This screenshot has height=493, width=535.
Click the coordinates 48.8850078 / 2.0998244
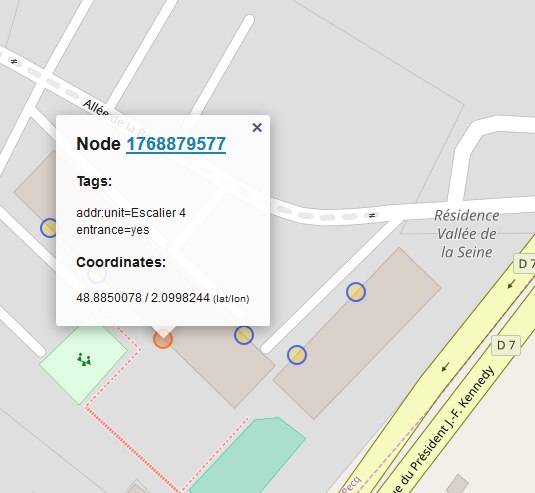tap(143, 298)
